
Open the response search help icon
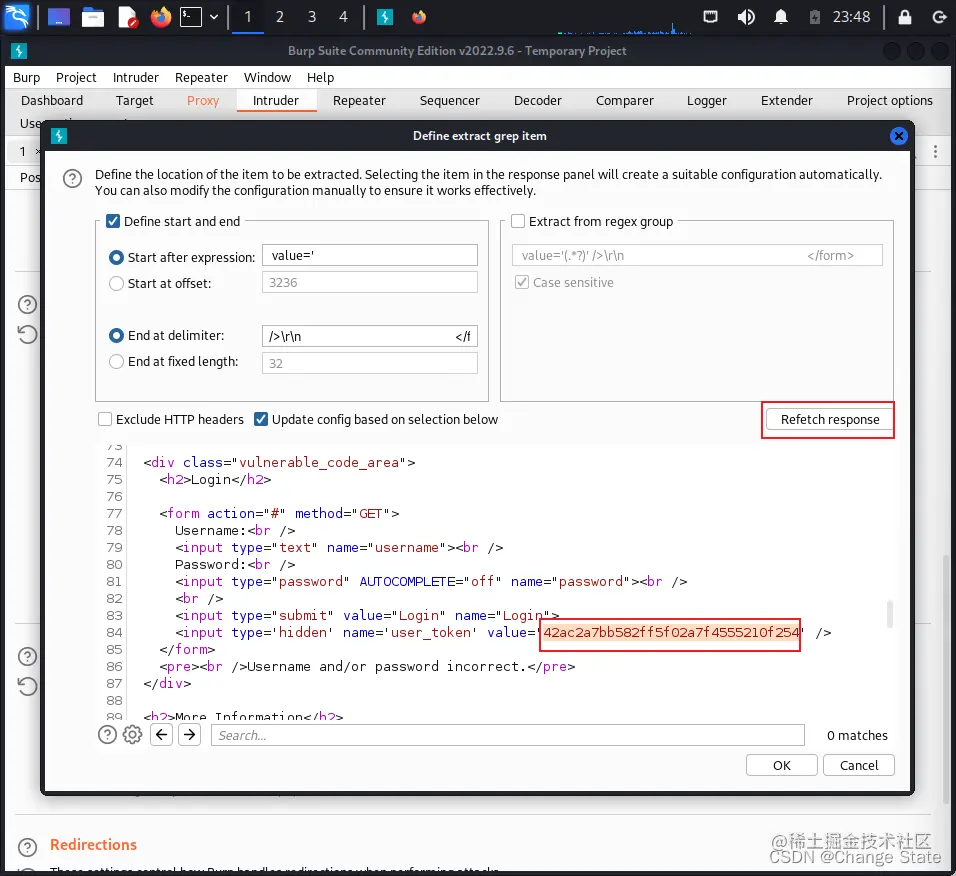(x=107, y=735)
